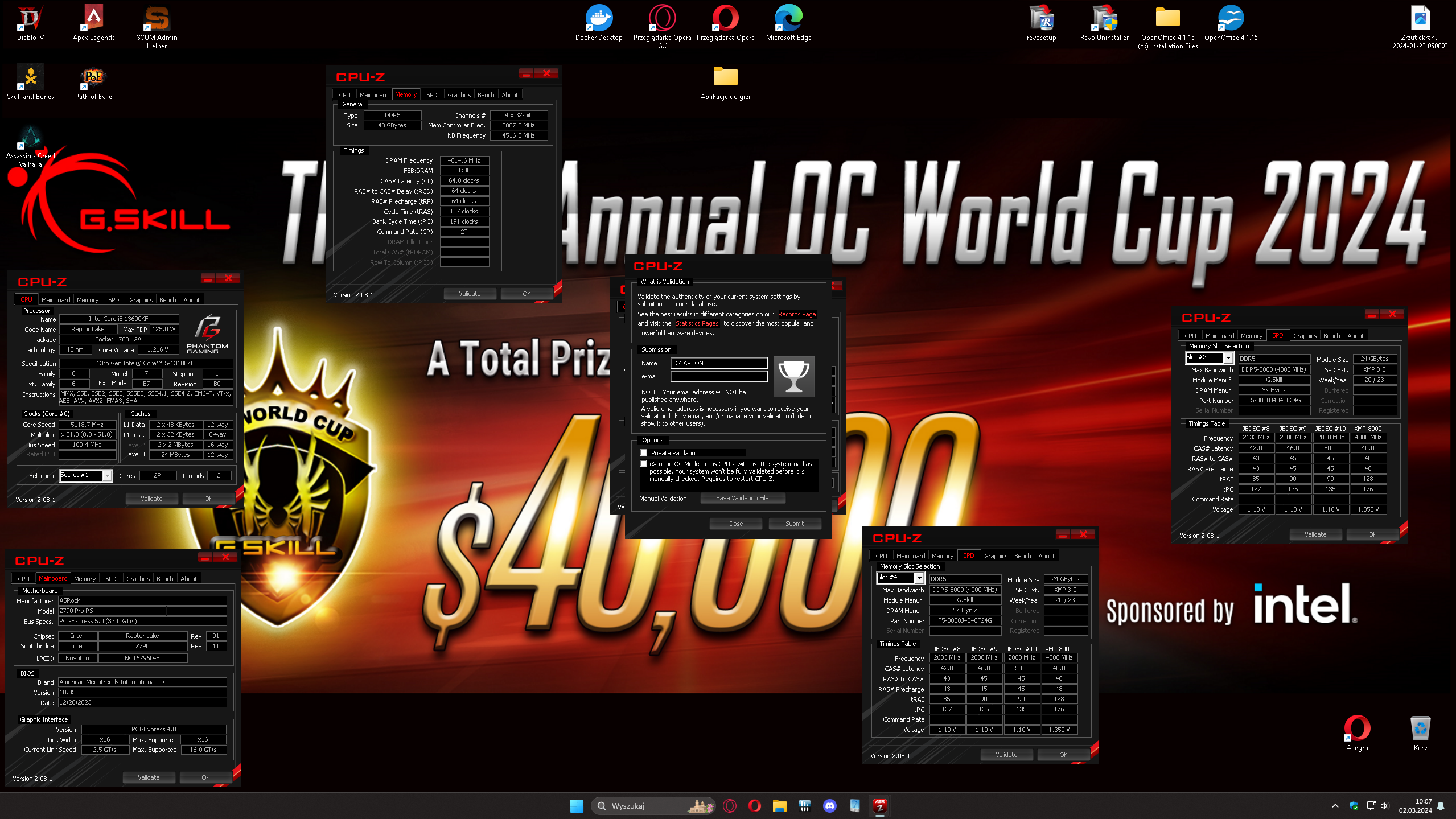Screen dimensions: 1456x819
Task: Click the Name field containing DZIARSON
Action: (719, 363)
